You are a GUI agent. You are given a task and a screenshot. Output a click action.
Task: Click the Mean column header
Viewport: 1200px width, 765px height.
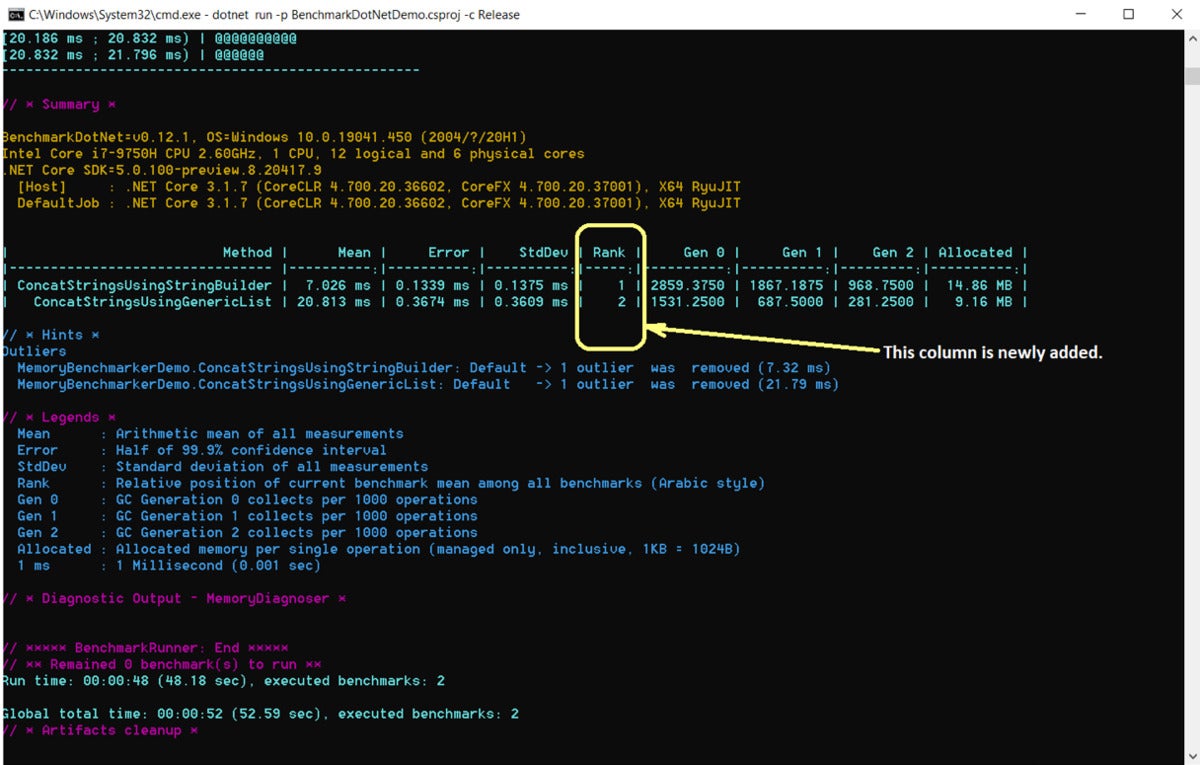[354, 253]
